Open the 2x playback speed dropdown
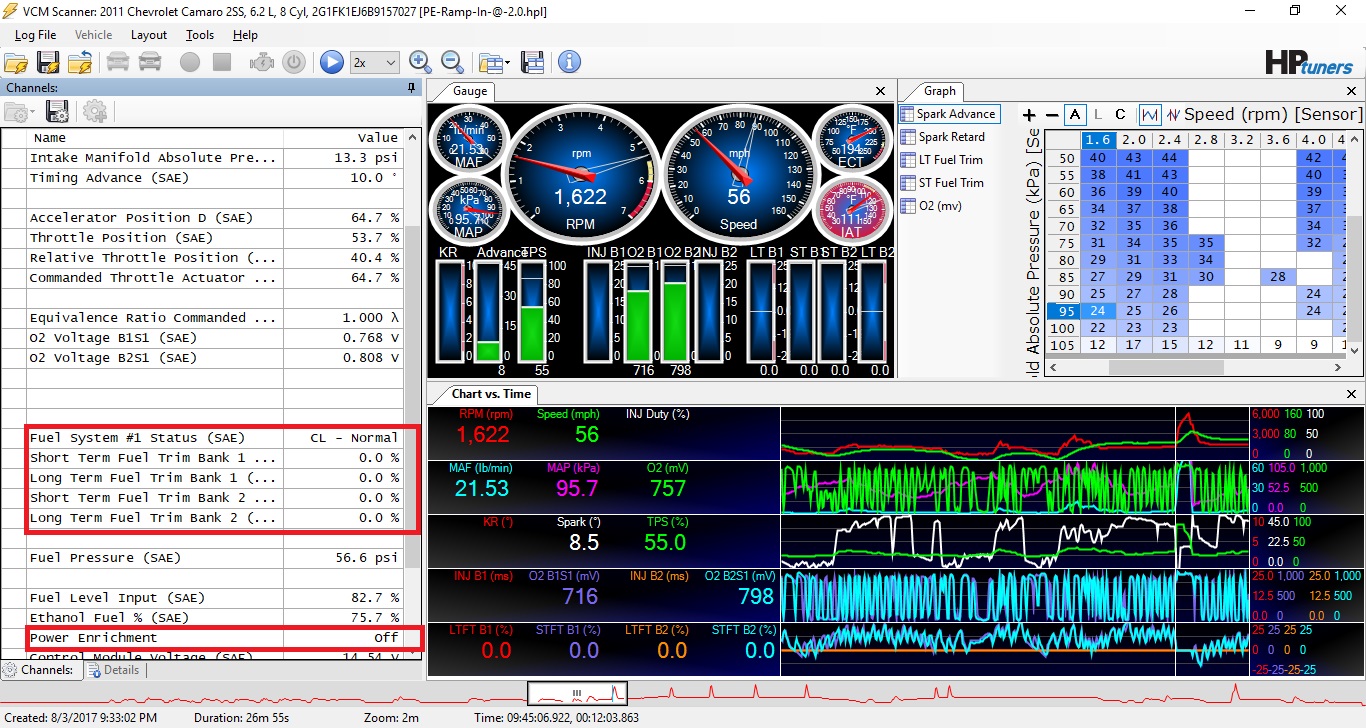 [375, 62]
